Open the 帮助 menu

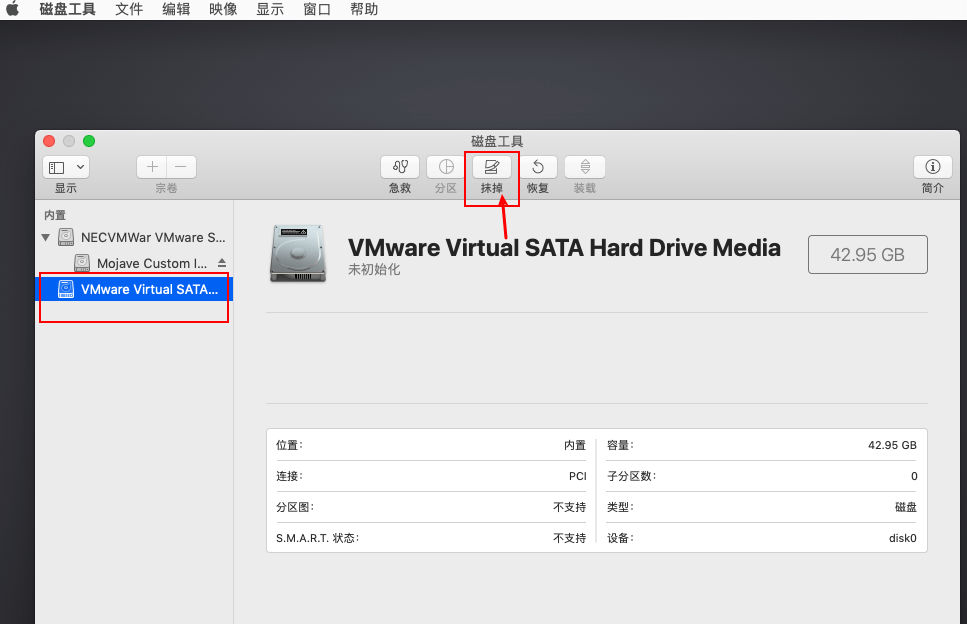(x=363, y=9)
